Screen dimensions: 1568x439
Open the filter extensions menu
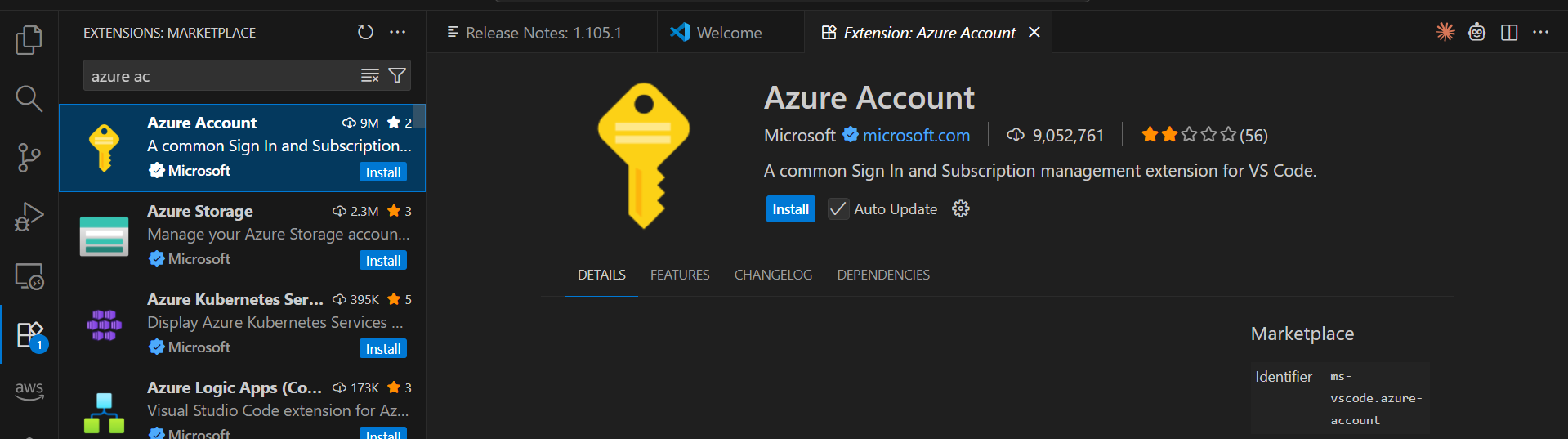click(397, 76)
